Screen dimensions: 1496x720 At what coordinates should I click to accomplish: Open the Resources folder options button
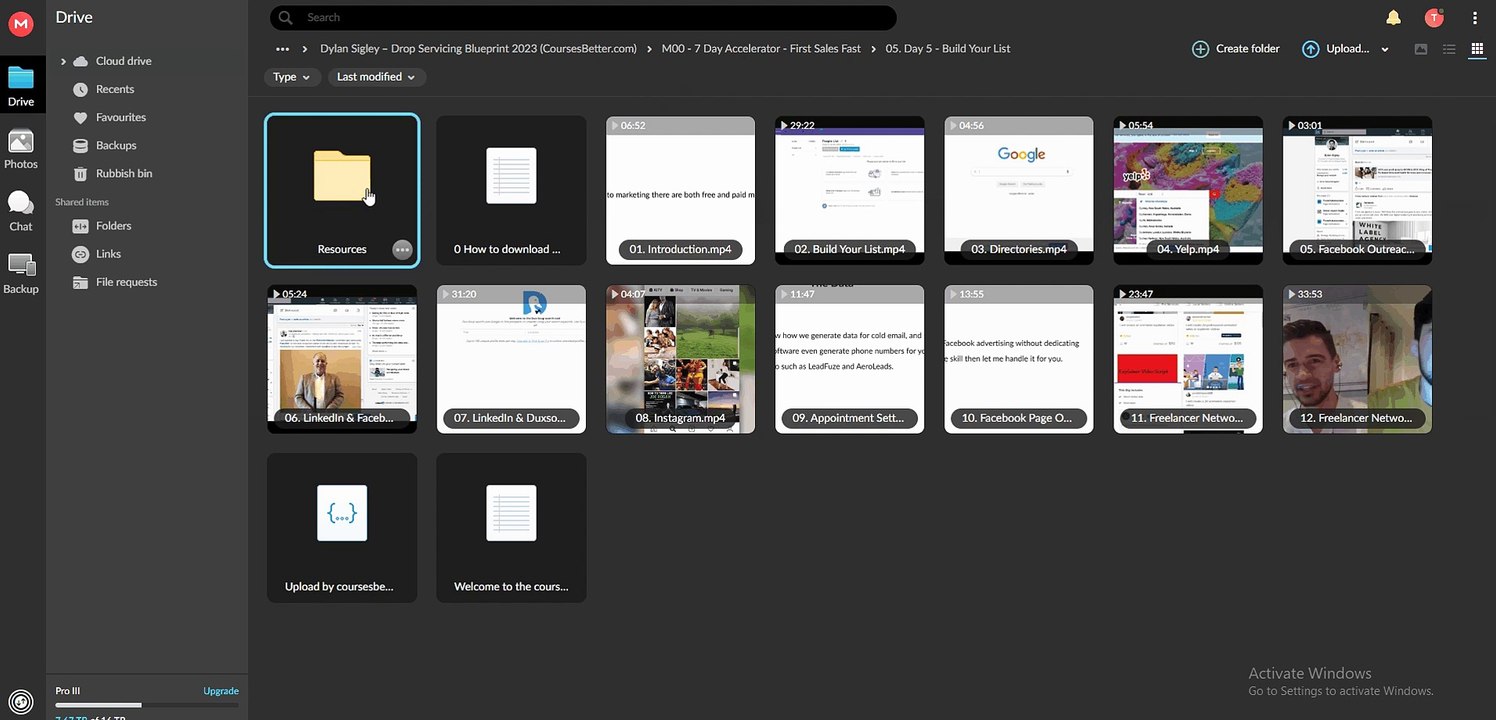[402, 250]
